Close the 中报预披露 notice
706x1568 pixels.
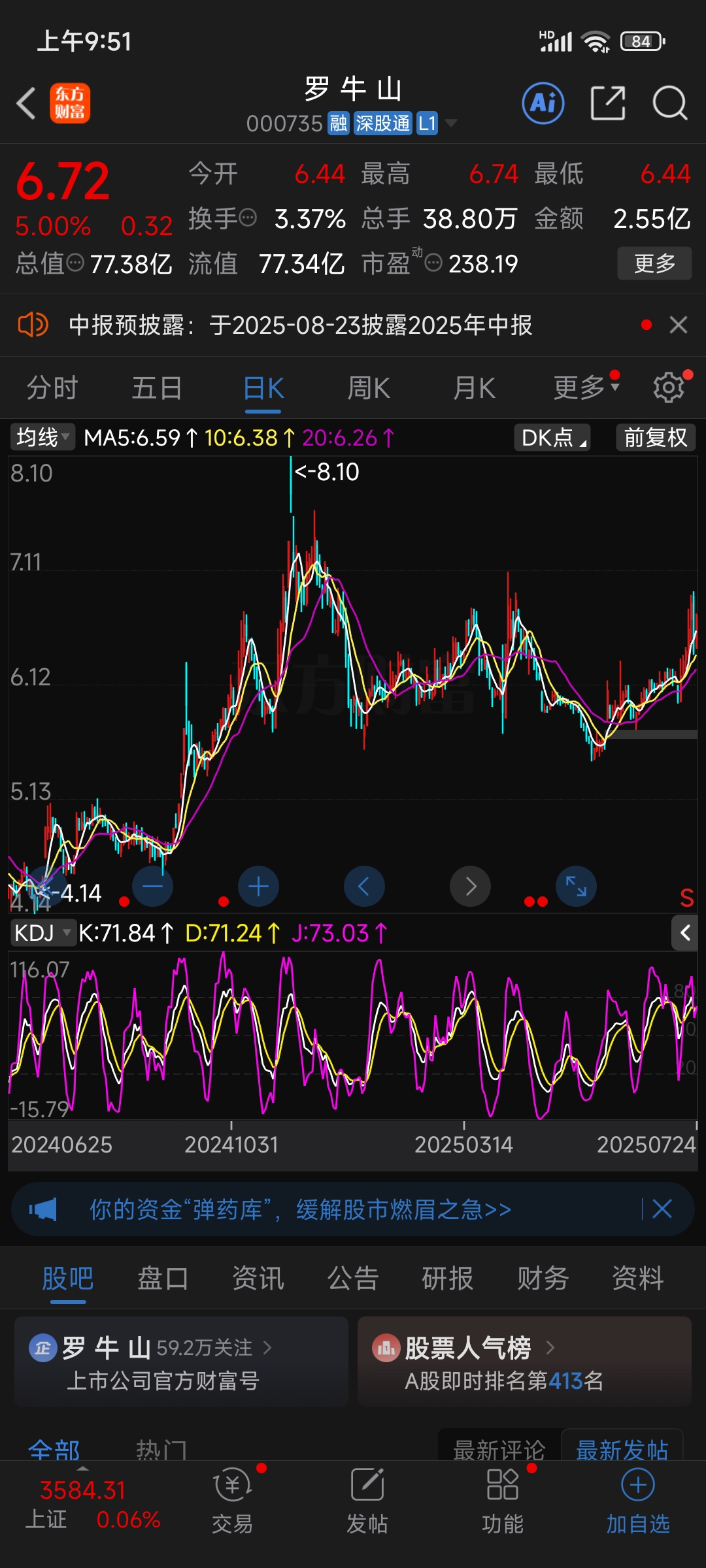click(x=679, y=325)
